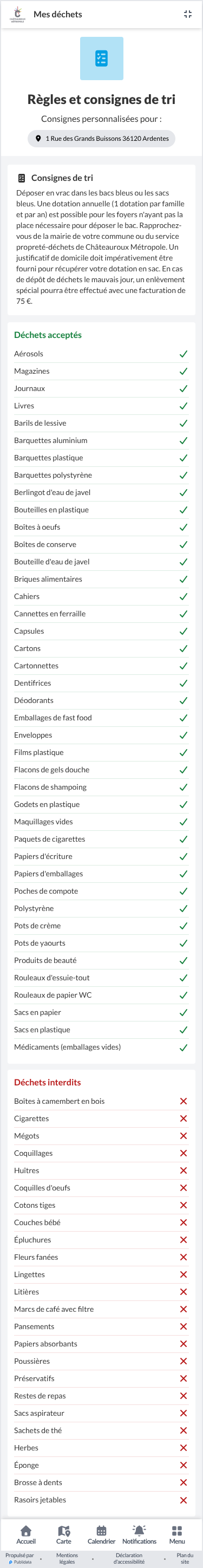Select the Couches bébé row
The width and height of the screenshot is (203, 1568).
click(x=102, y=1222)
